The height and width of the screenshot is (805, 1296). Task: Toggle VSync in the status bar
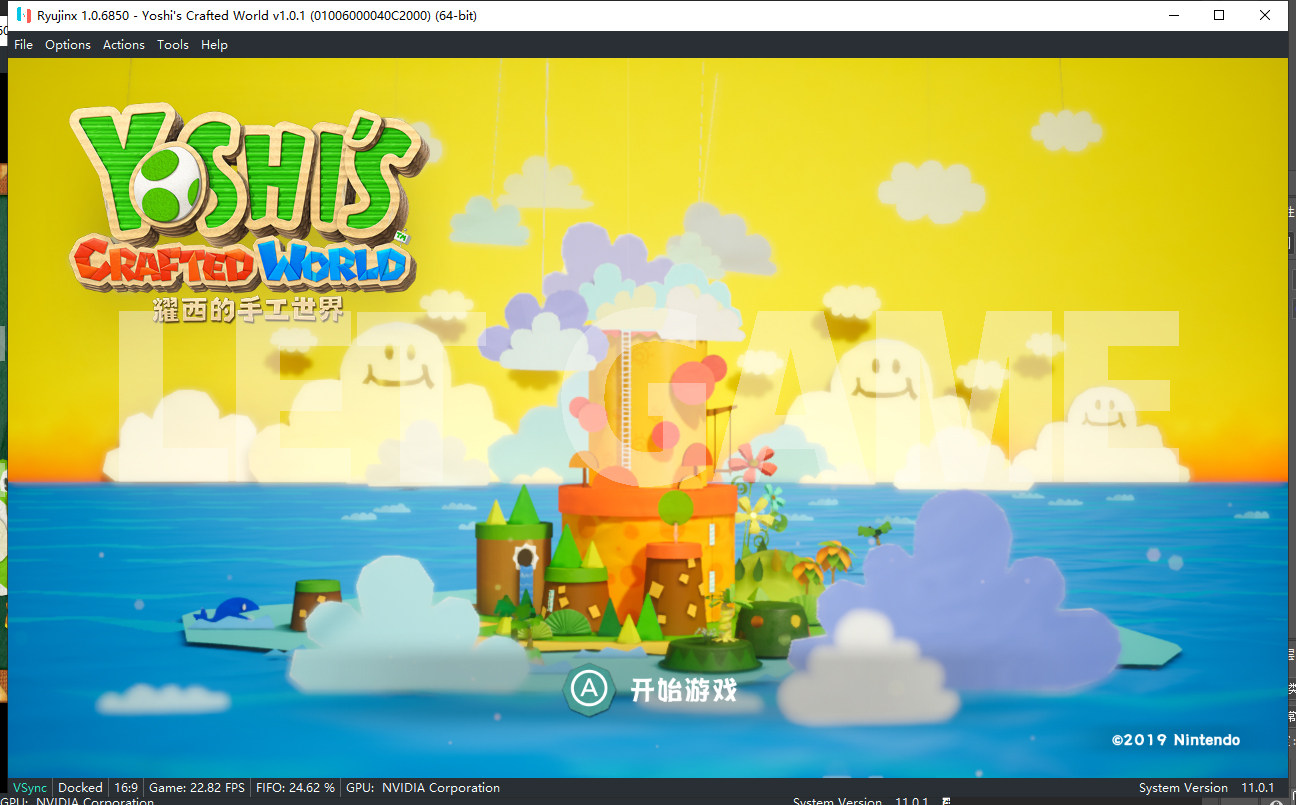[x=29, y=788]
